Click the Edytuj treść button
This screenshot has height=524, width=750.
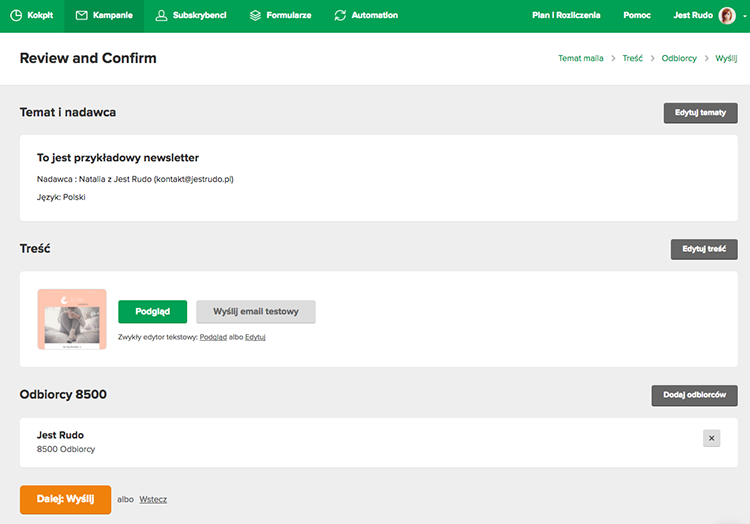pos(704,249)
